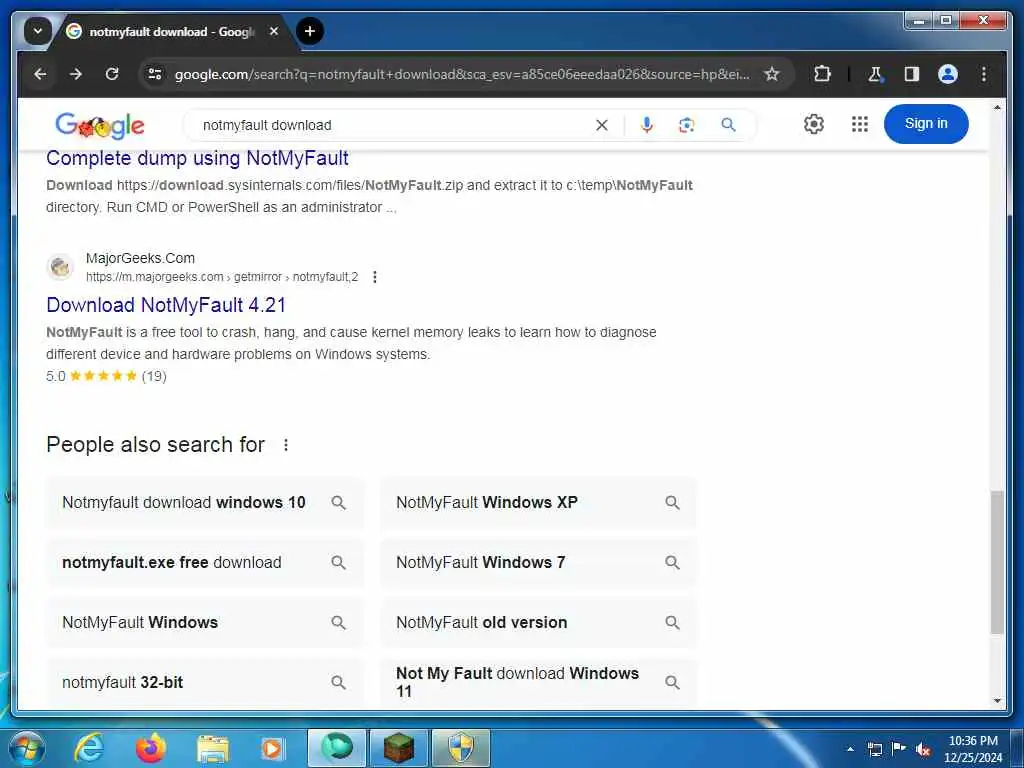Select NotMyFault Windows 7 suggestion
1024x768 pixels.
pyautogui.click(x=538, y=562)
